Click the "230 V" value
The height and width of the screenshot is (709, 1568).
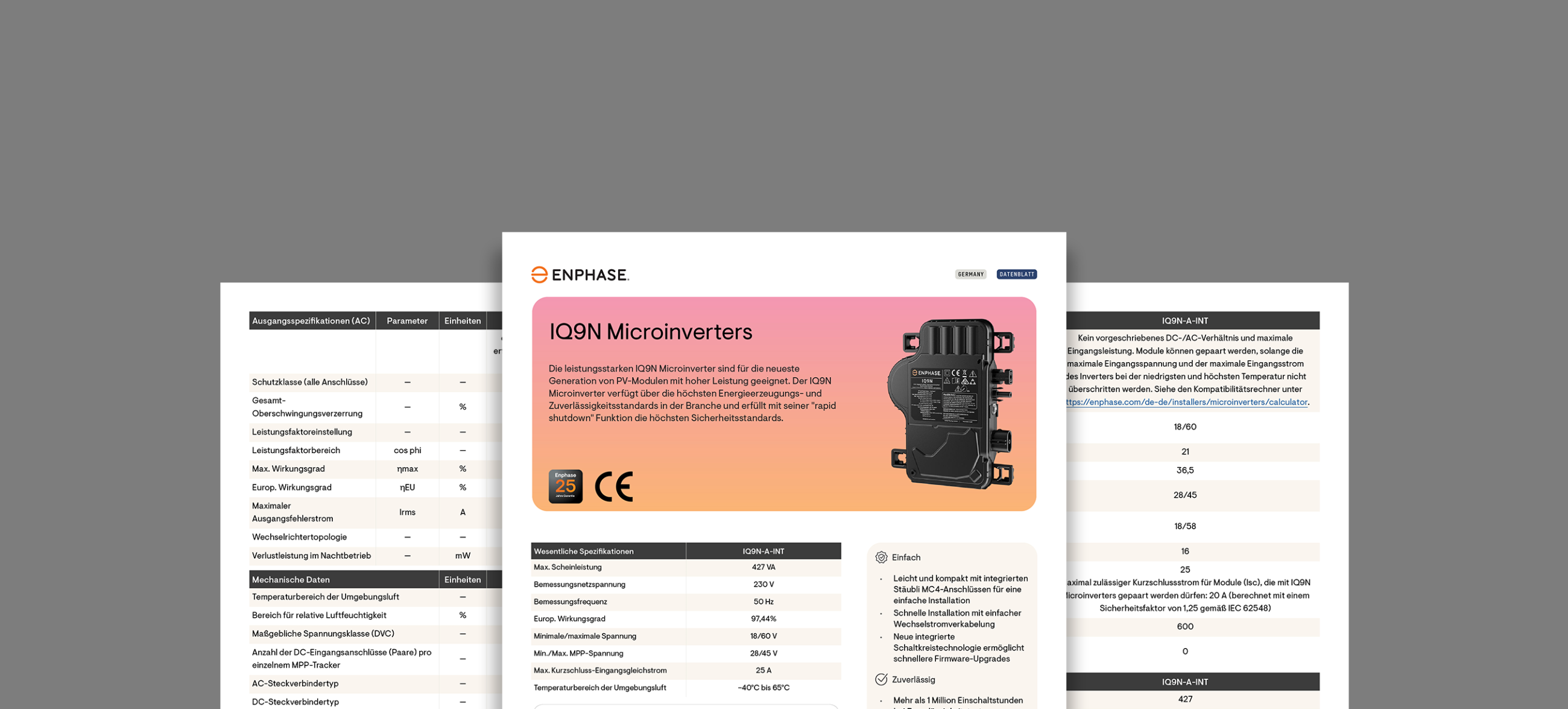(x=763, y=584)
